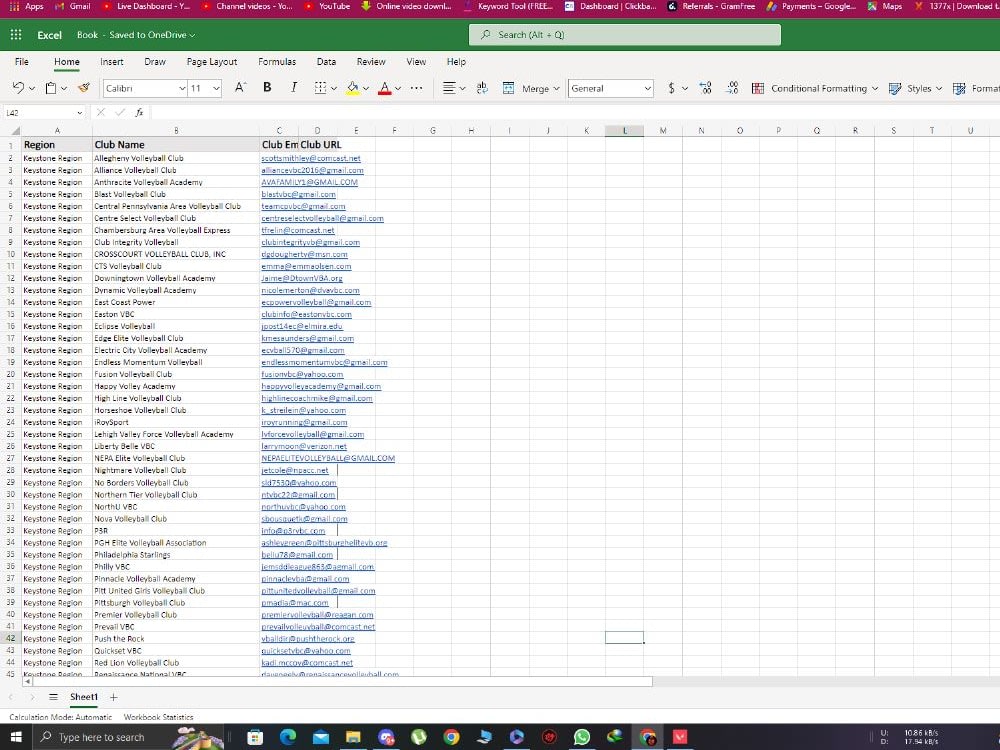The height and width of the screenshot is (750, 1000).
Task: Open the File menu
Action: [22, 61]
